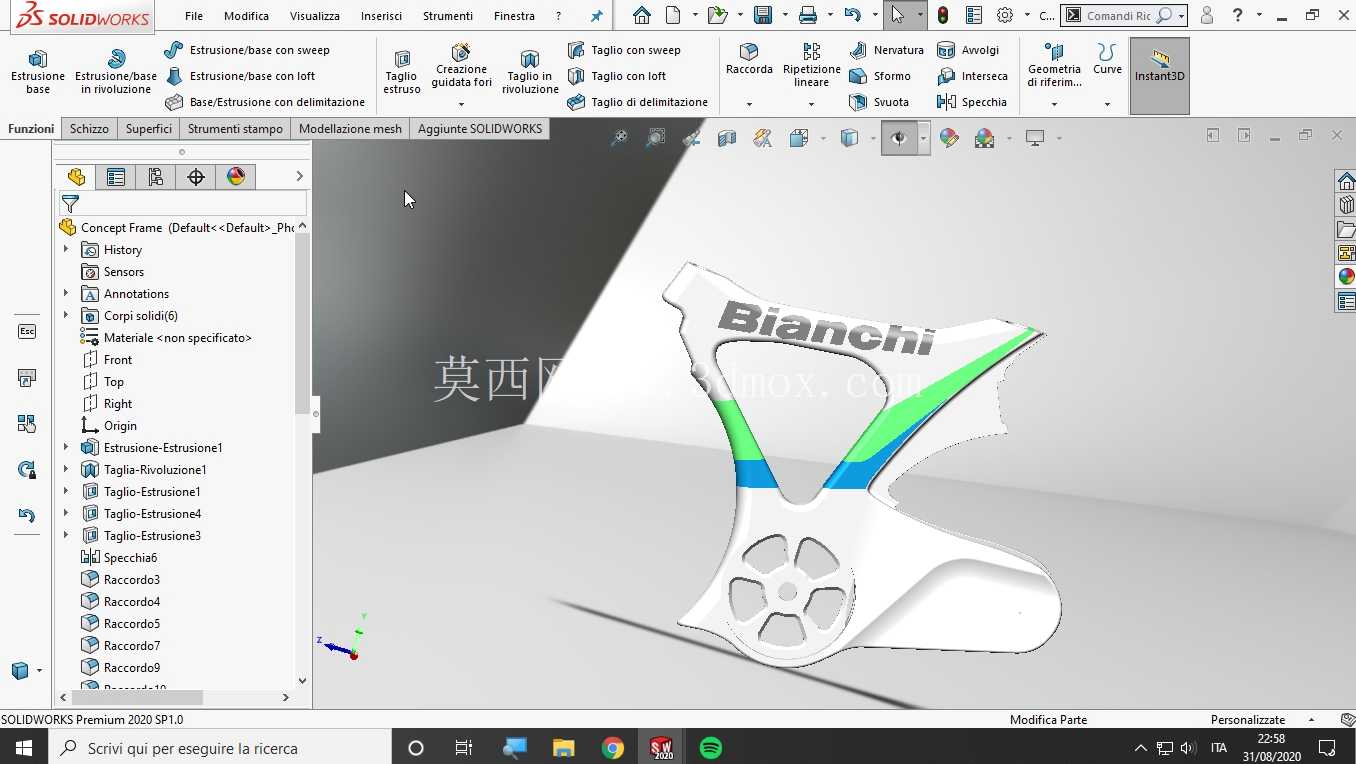The width and height of the screenshot is (1356, 764).
Task: Select the Sformo draft tool
Action: [x=880, y=76]
